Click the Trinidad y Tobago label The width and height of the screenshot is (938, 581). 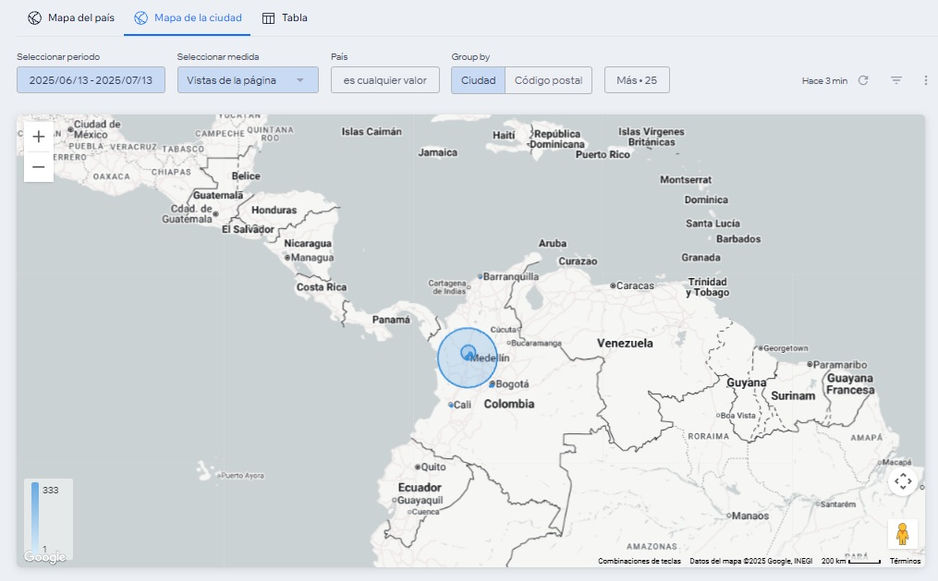click(707, 287)
